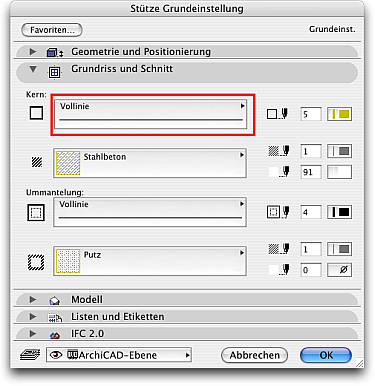Viewport: 375px width, 386px height.
Task: Click the Stahlbeton fill pen icon
Action: coord(278,151)
